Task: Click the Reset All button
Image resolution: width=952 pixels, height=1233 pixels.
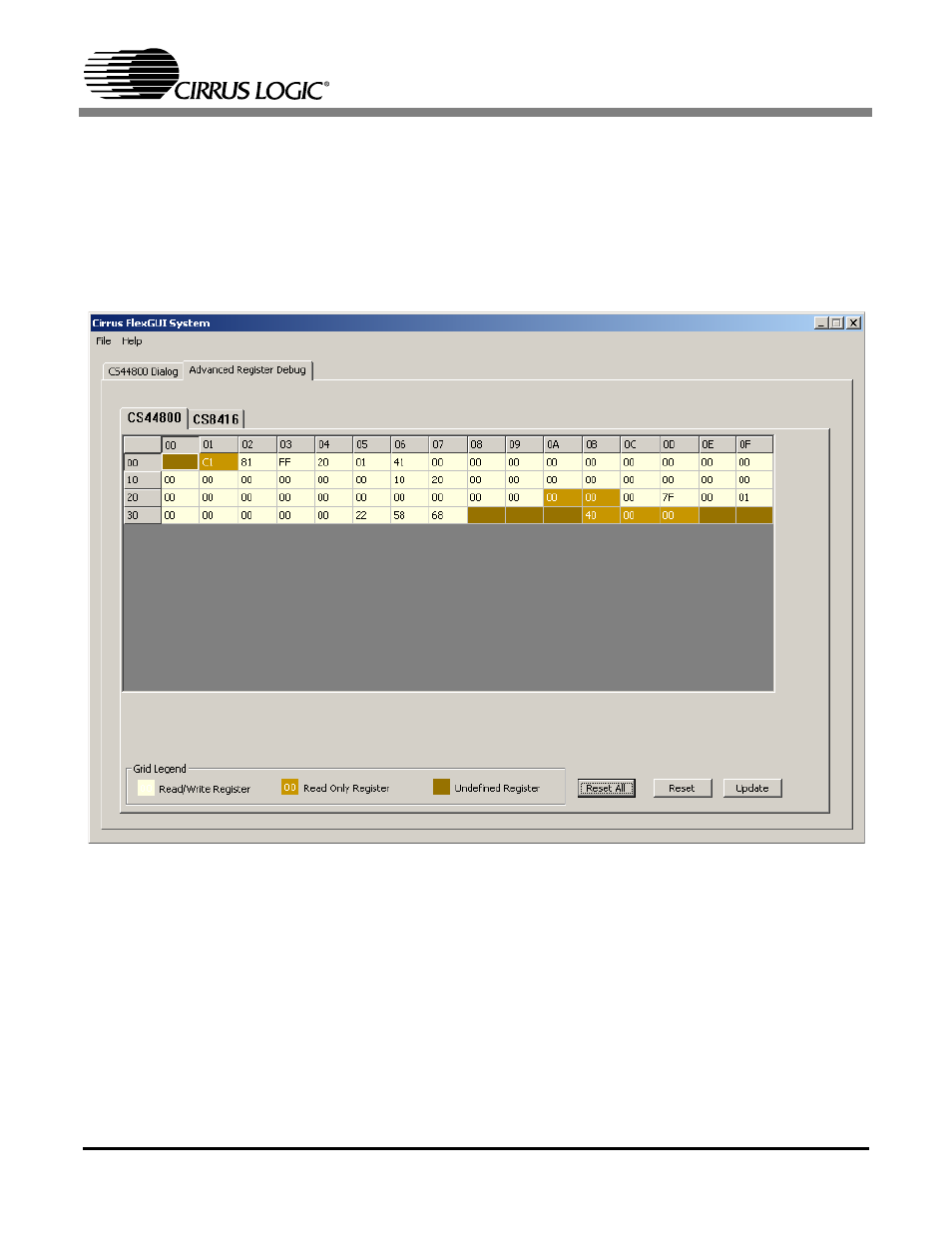Action: coord(607,788)
